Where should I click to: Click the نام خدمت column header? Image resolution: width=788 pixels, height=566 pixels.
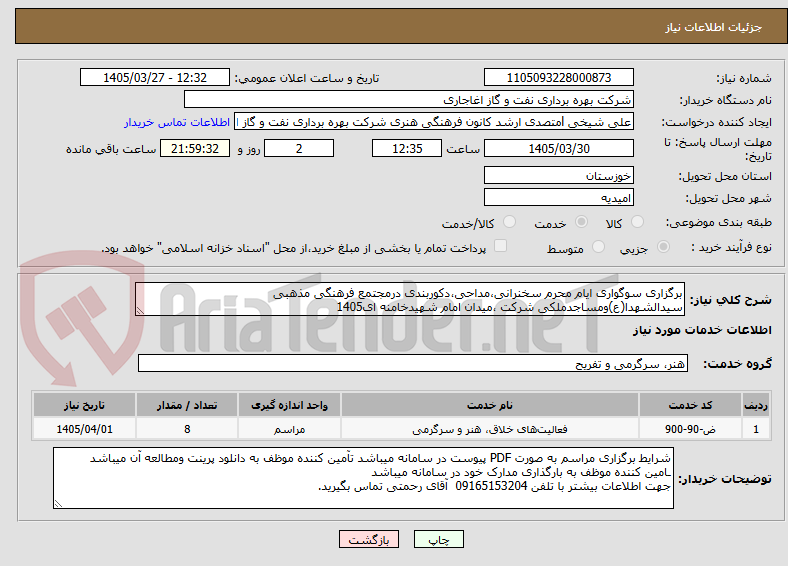click(x=490, y=405)
